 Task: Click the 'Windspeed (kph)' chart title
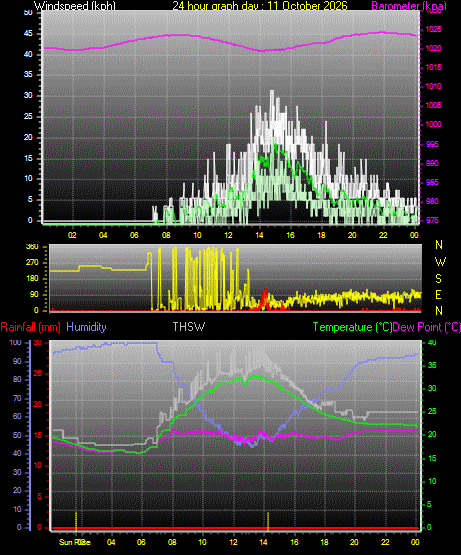75,6
